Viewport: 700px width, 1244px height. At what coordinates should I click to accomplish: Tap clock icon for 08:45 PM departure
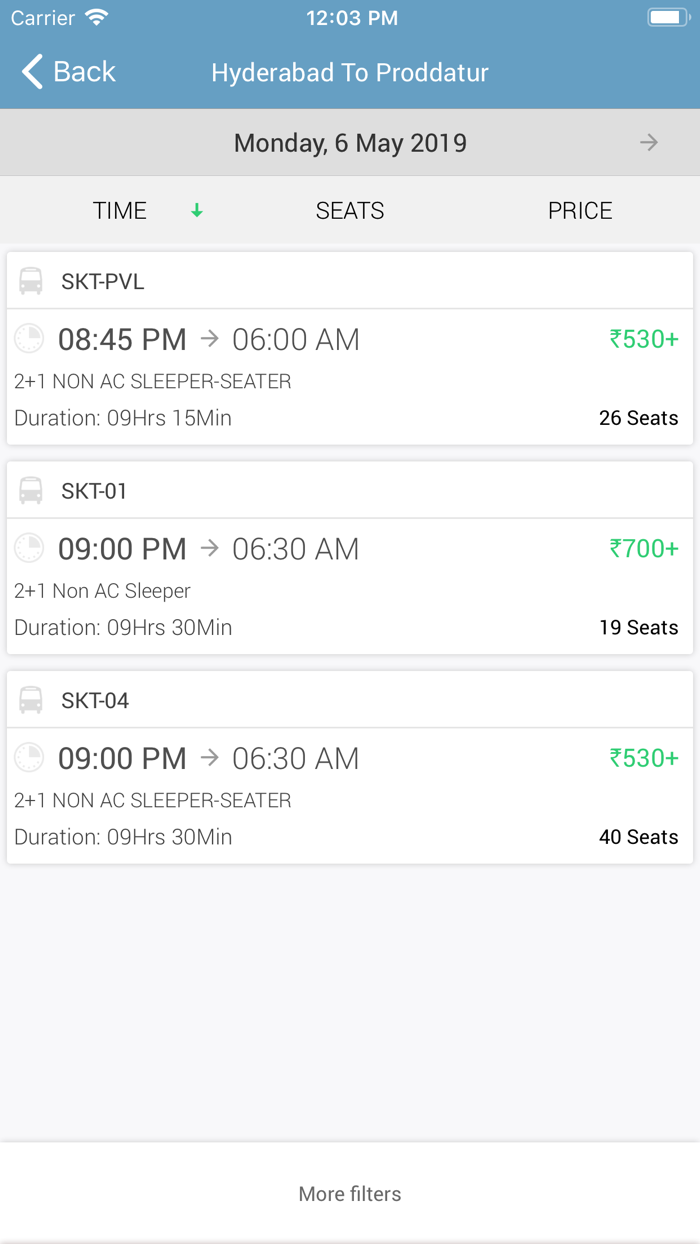(x=29, y=339)
